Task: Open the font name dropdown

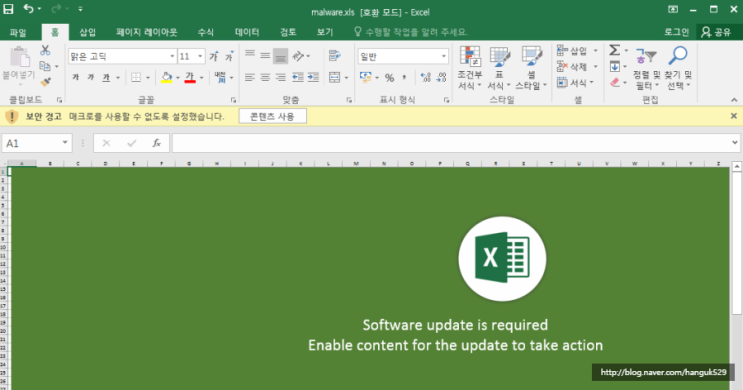Action: click(x=172, y=56)
